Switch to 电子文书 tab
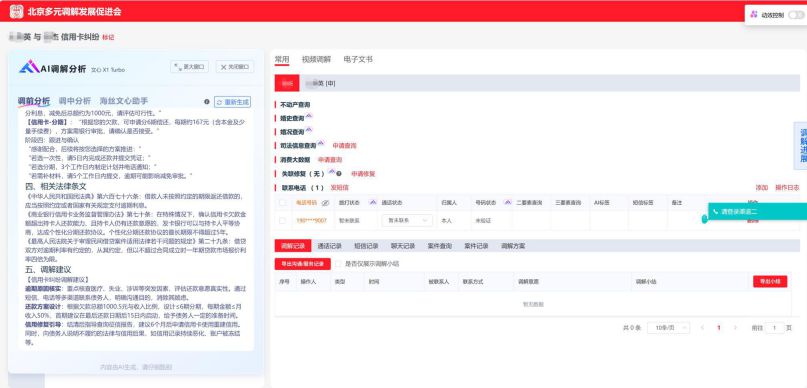This screenshot has height=388, width=807. (358, 59)
